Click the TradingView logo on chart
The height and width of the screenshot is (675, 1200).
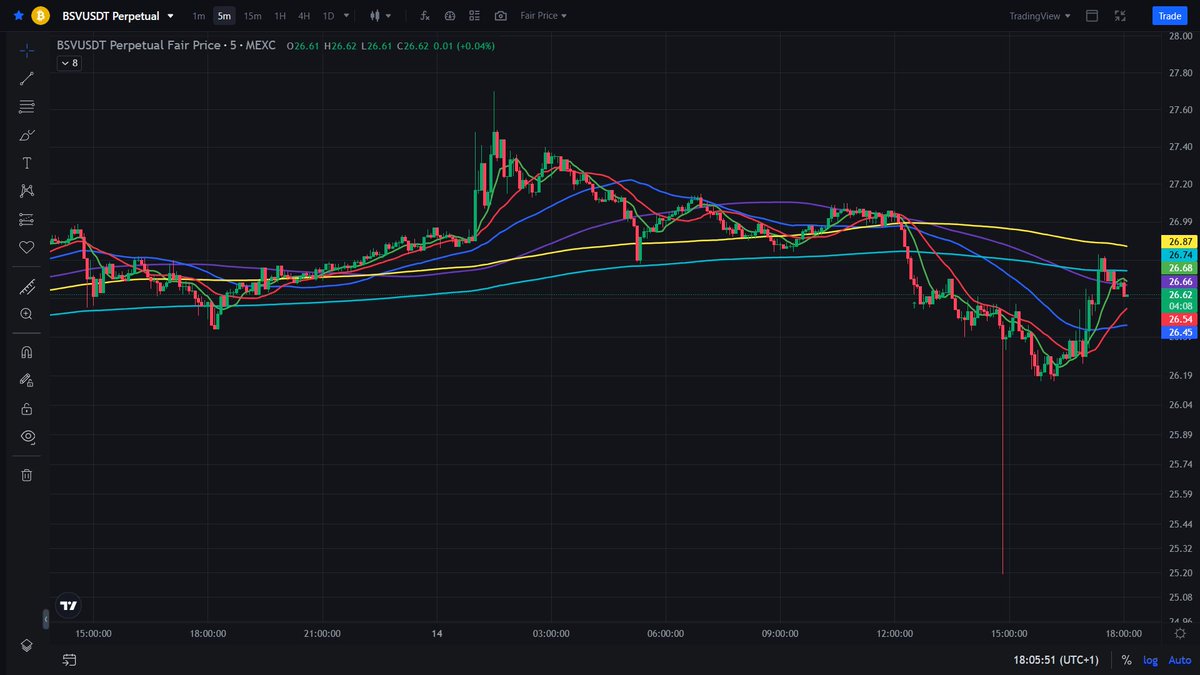(69, 605)
